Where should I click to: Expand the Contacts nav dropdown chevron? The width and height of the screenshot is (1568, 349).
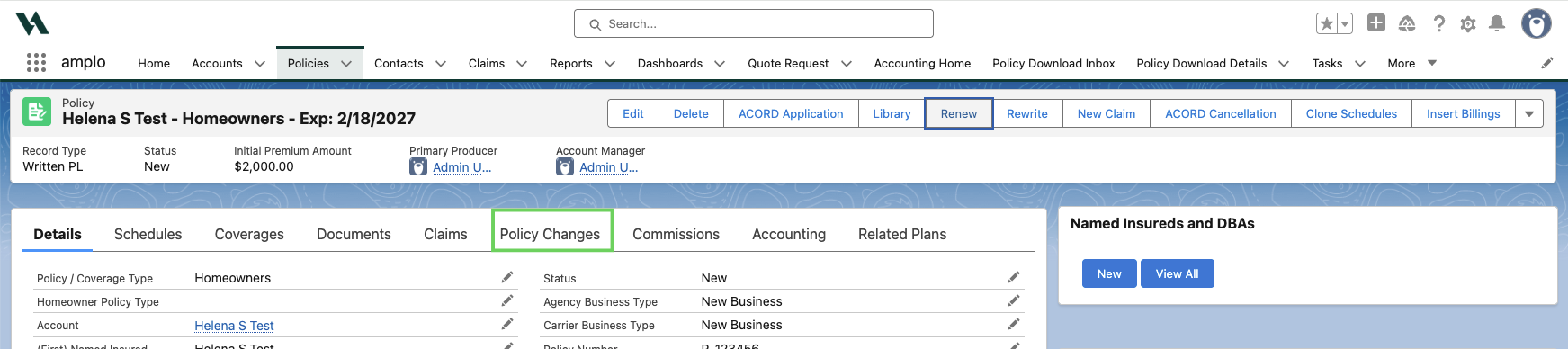[x=441, y=64]
